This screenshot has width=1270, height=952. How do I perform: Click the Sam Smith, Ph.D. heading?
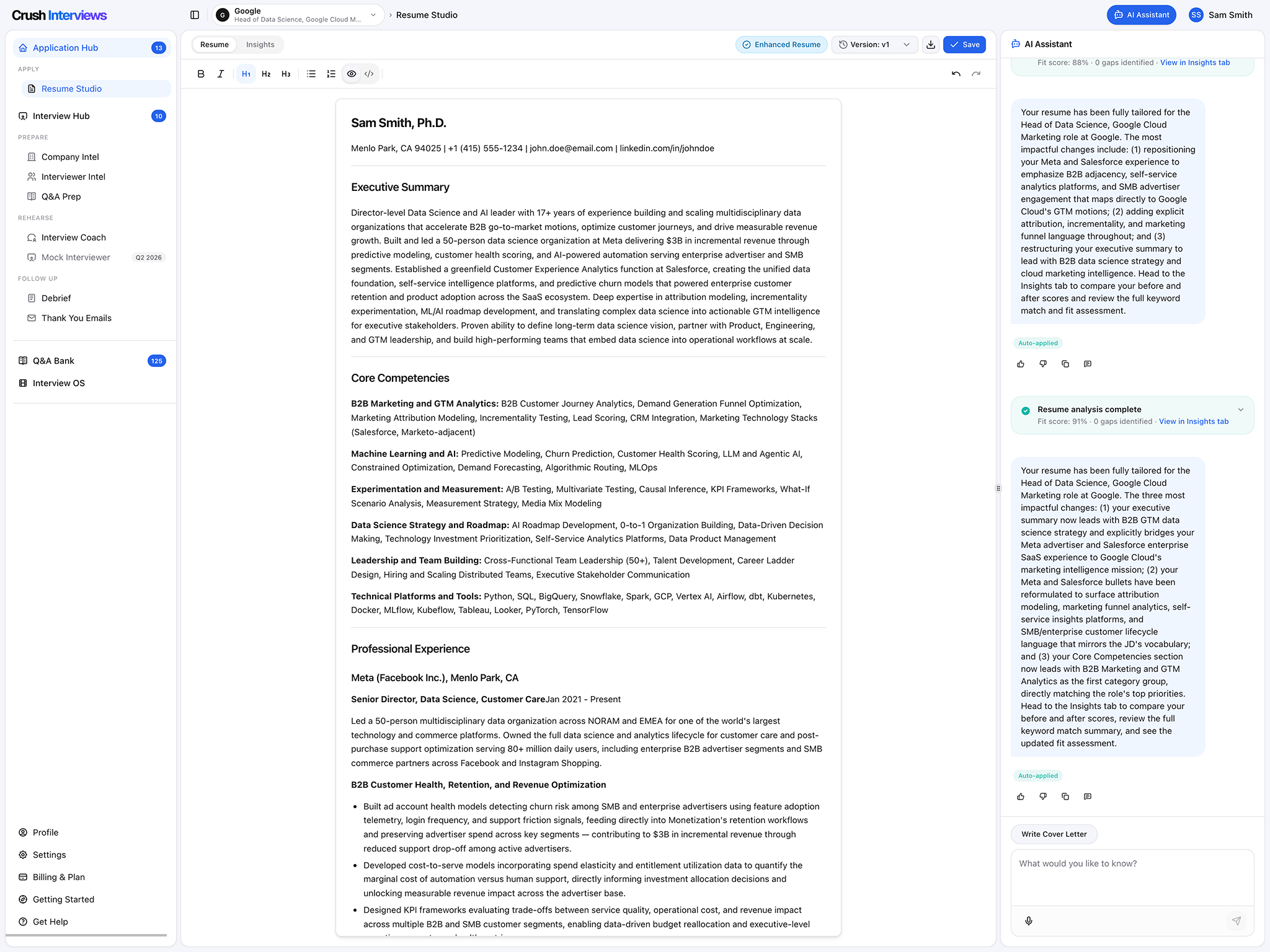(x=399, y=123)
